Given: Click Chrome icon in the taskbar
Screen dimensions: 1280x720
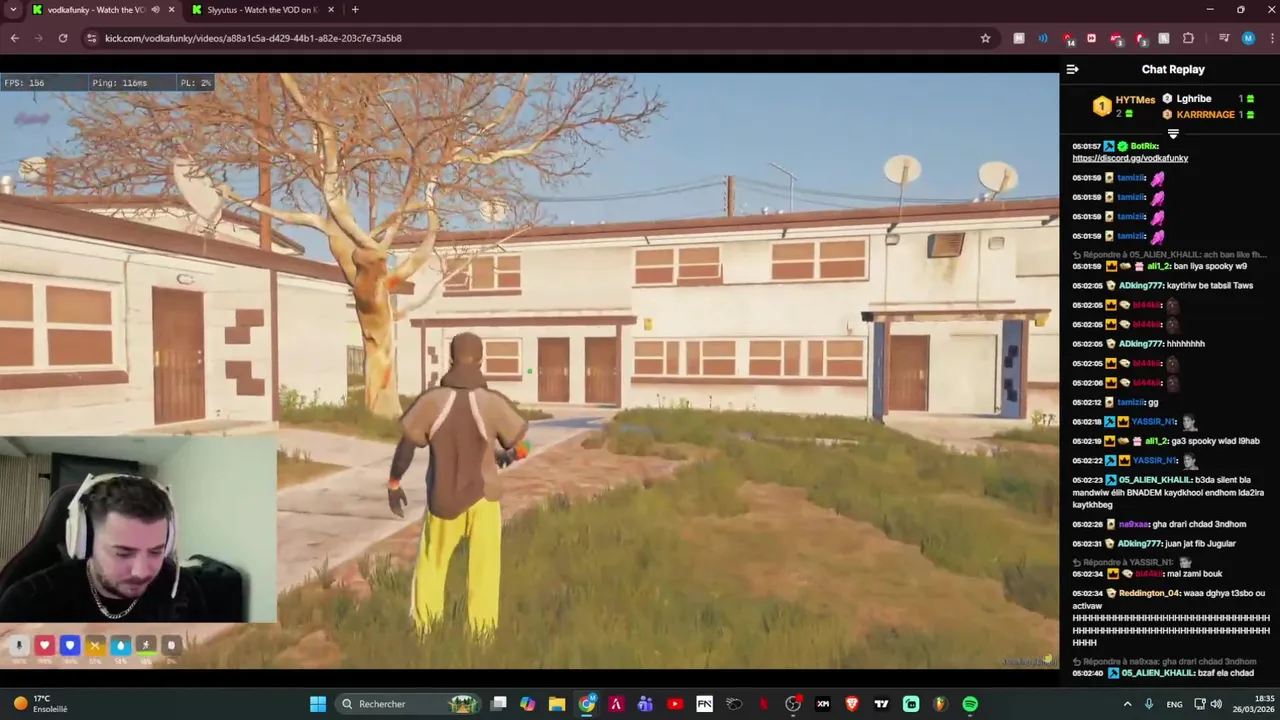Looking at the screenshot, I should (587, 704).
